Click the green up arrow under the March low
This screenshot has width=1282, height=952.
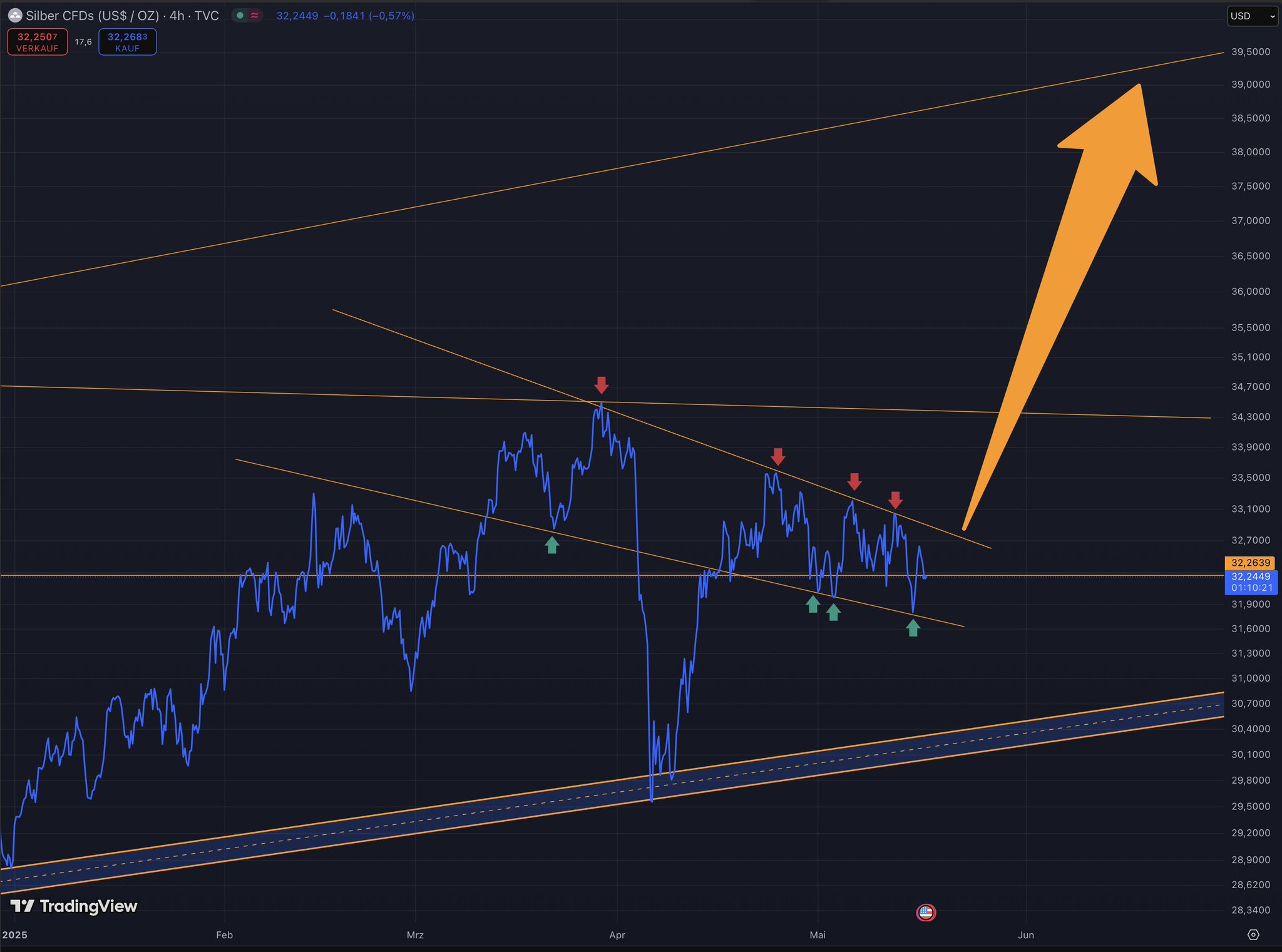pyautogui.click(x=551, y=545)
